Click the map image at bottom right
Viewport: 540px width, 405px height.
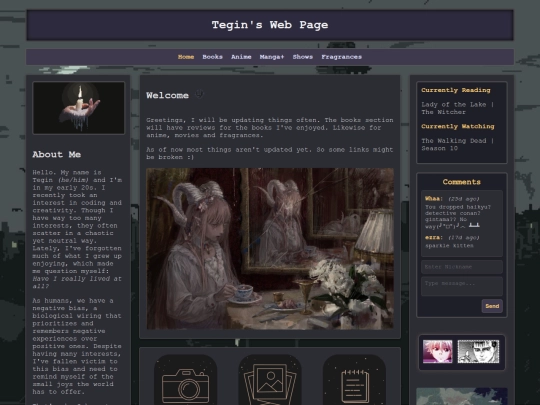[462, 396]
